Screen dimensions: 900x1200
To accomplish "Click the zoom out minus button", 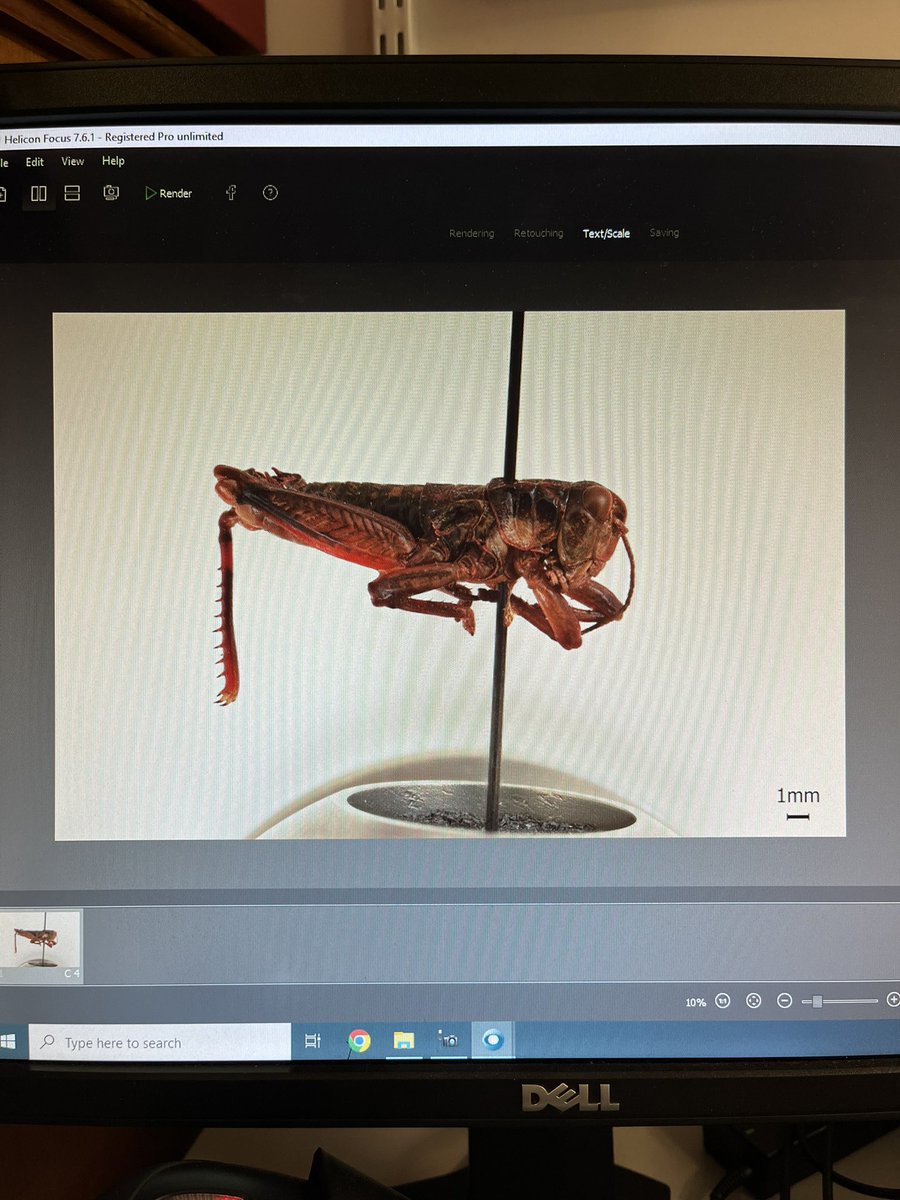I will tap(784, 1000).
